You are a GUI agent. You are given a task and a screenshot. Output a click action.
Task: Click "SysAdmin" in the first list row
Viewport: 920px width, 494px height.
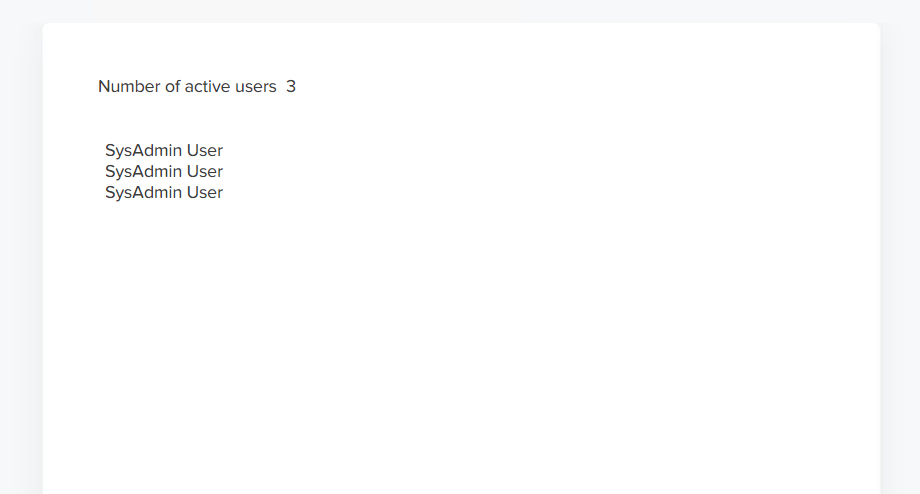(x=144, y=151)
